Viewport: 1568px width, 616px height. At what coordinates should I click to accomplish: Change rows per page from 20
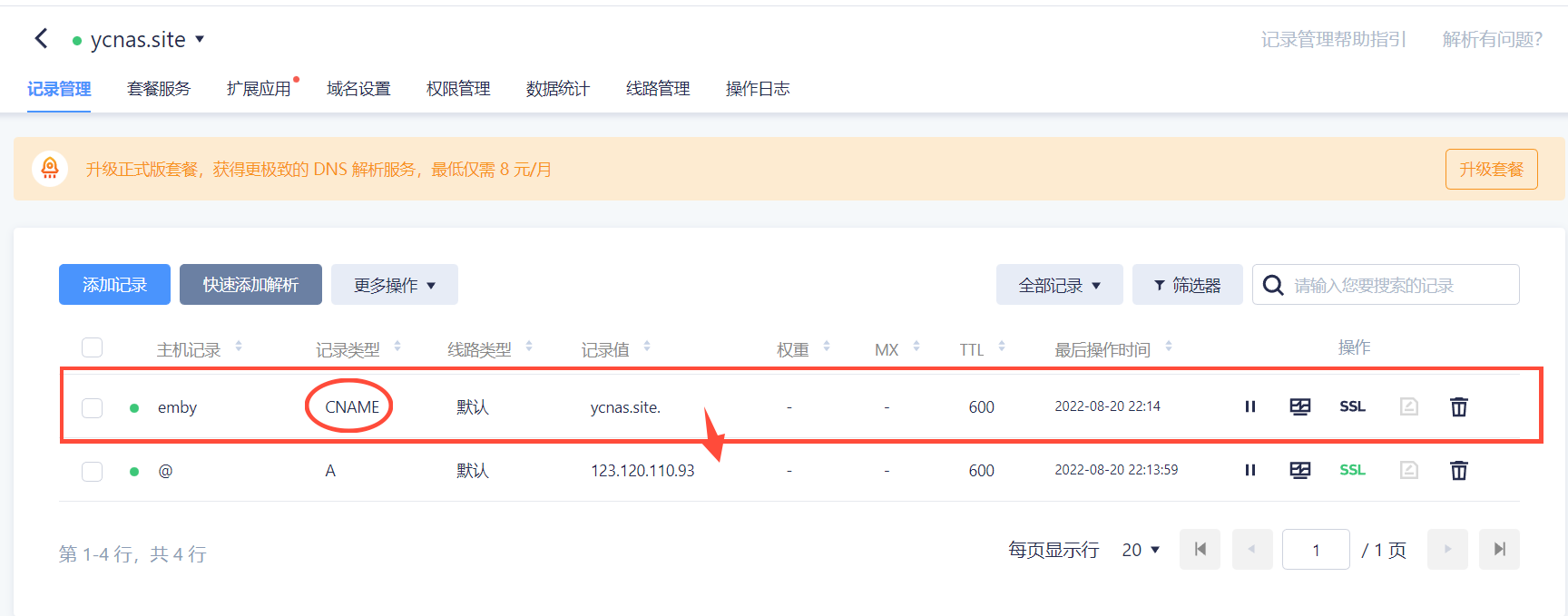click(1141, 550)
